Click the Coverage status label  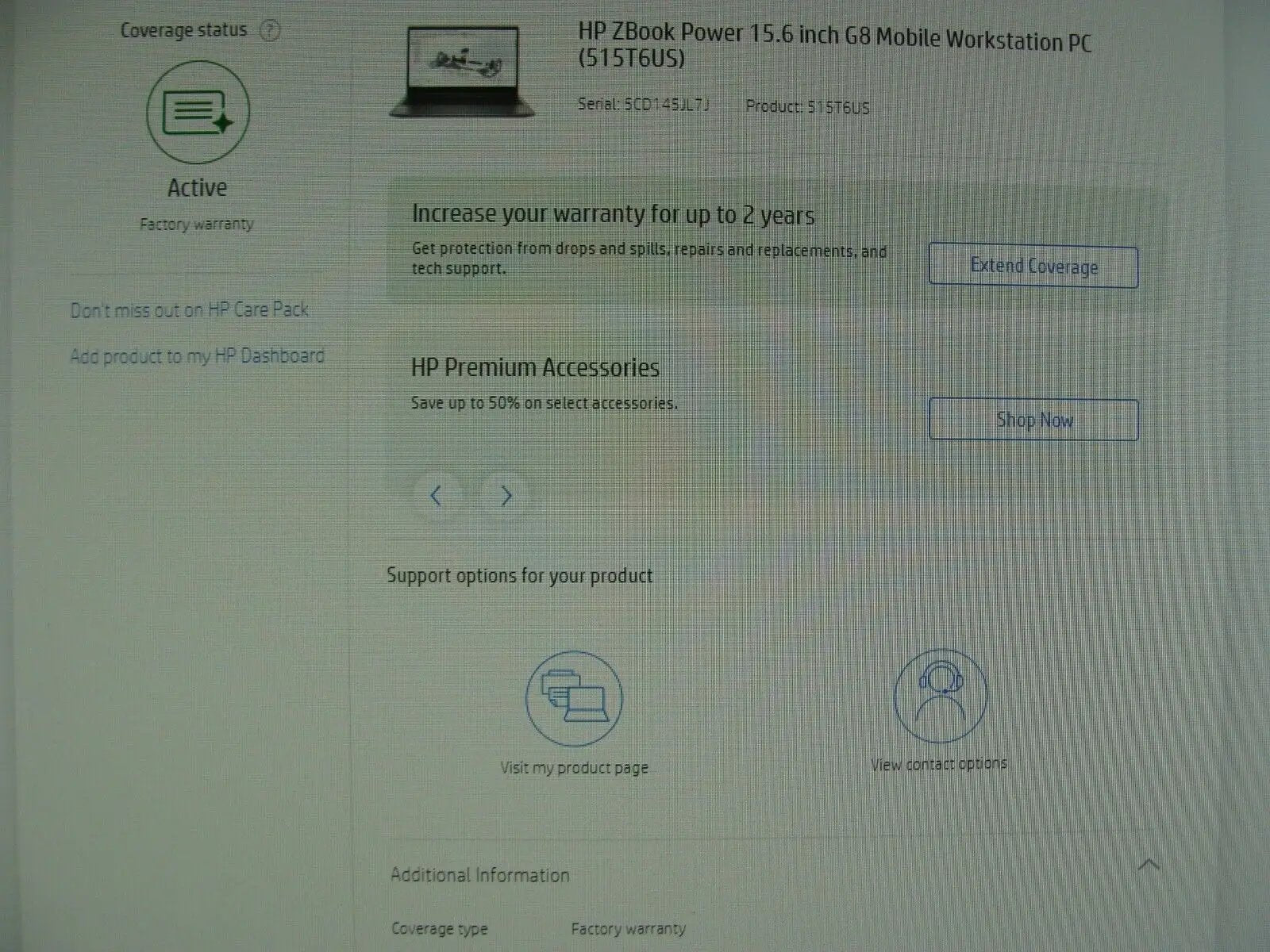click(183, 30)
